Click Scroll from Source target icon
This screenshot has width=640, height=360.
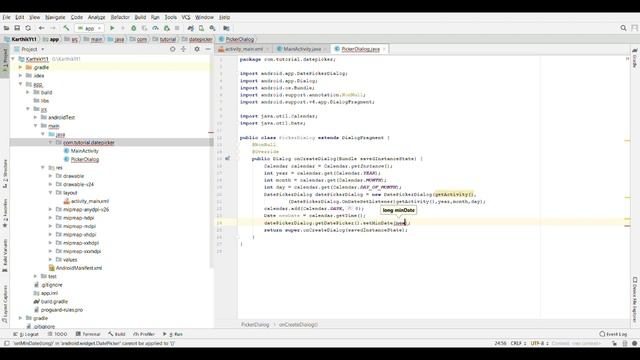point(173,49)
